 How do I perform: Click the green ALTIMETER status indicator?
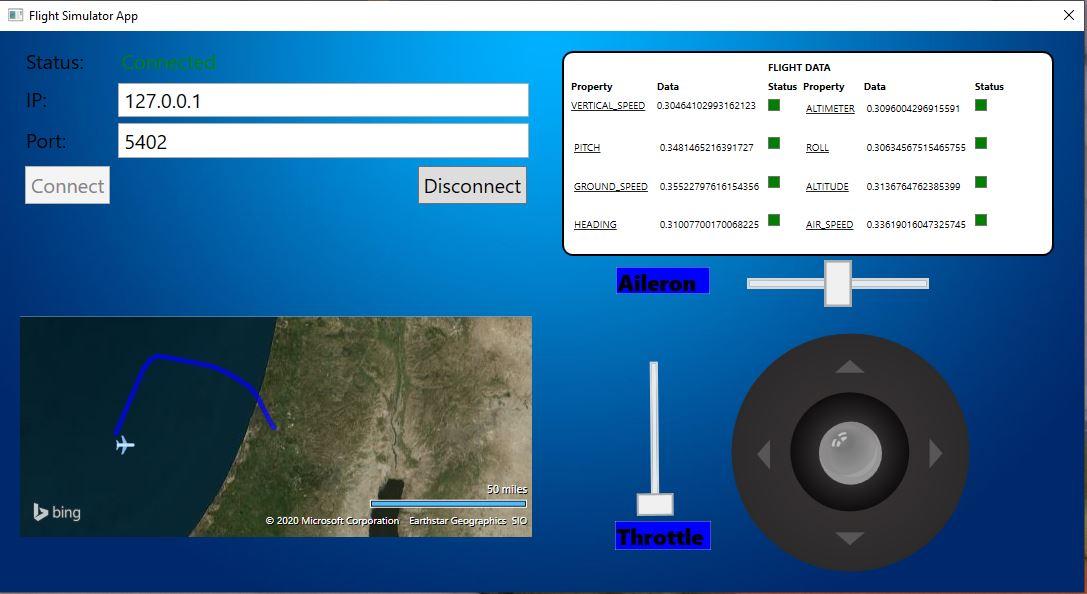click(x=981, y=105)
